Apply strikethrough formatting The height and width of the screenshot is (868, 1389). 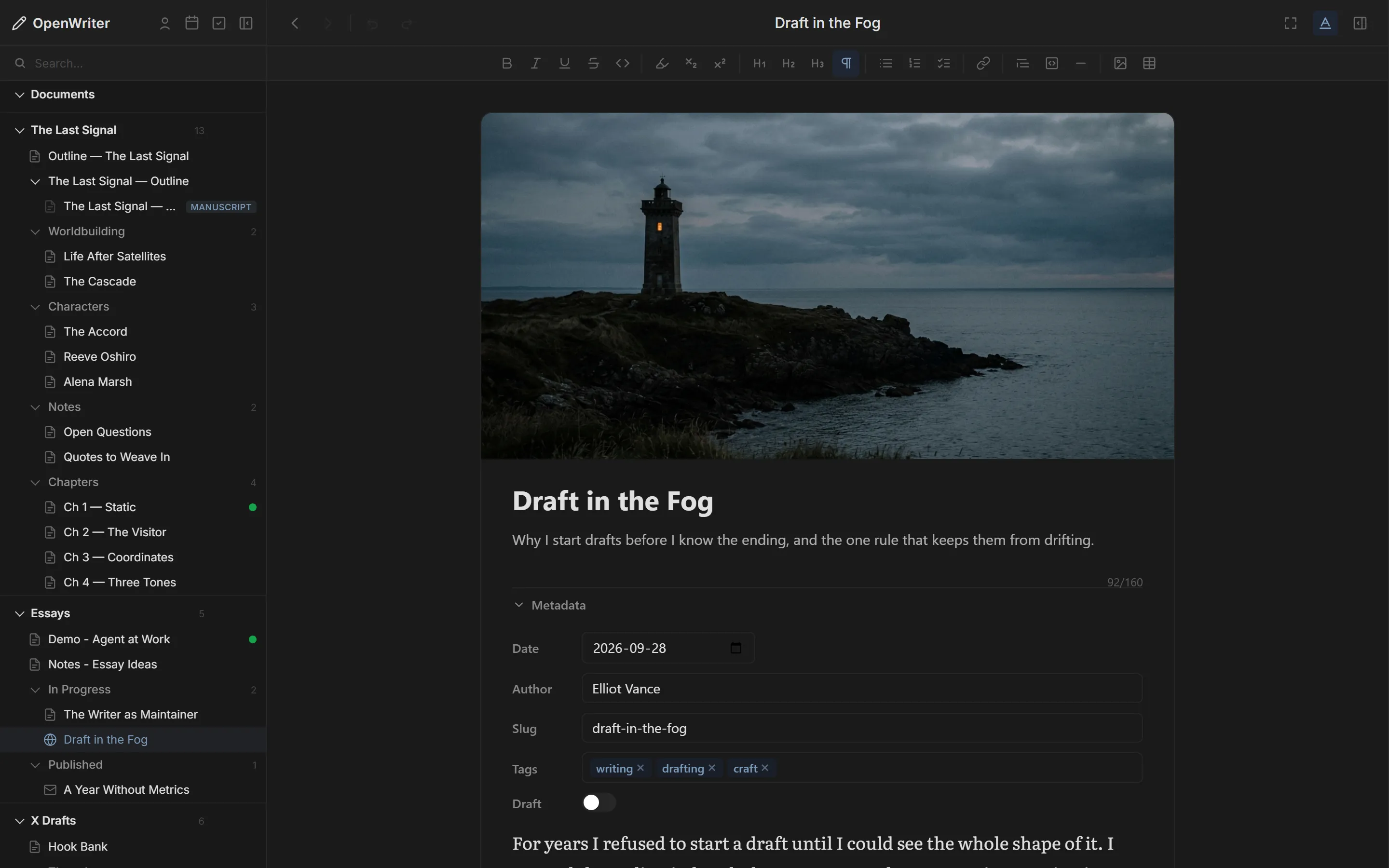point(594,63)
